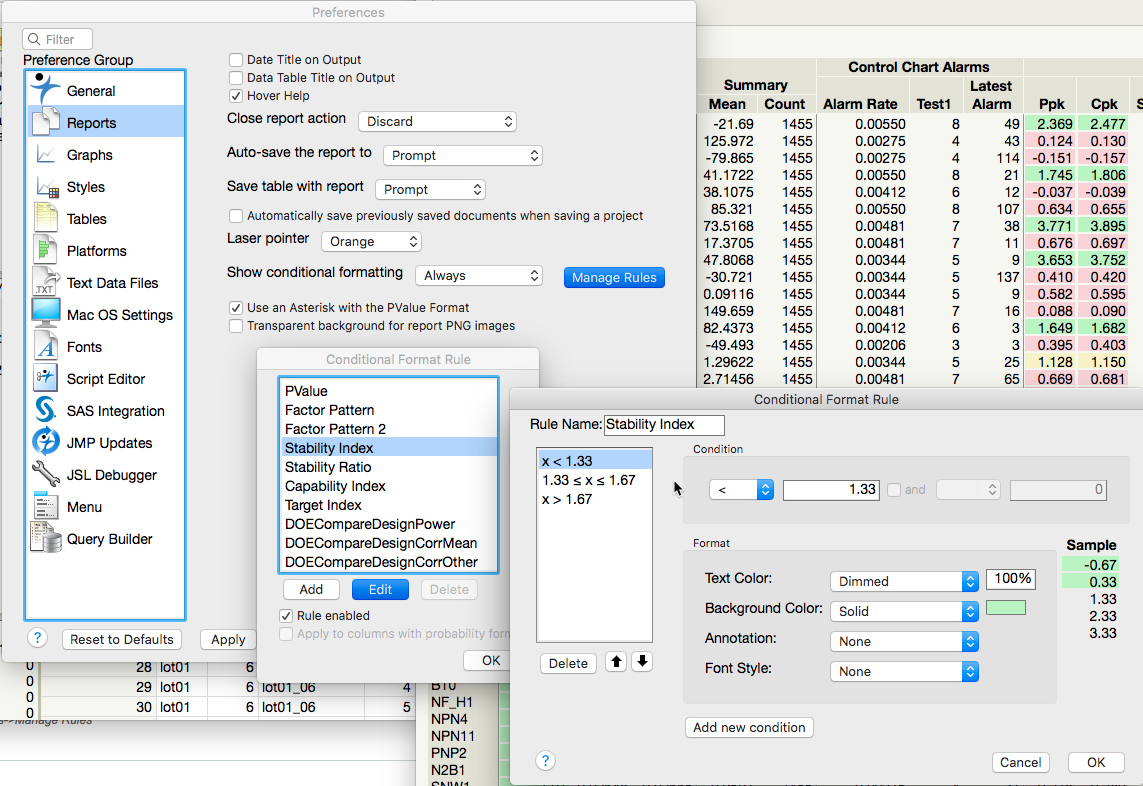Open the Close report action dropdown

coord(437,120)
